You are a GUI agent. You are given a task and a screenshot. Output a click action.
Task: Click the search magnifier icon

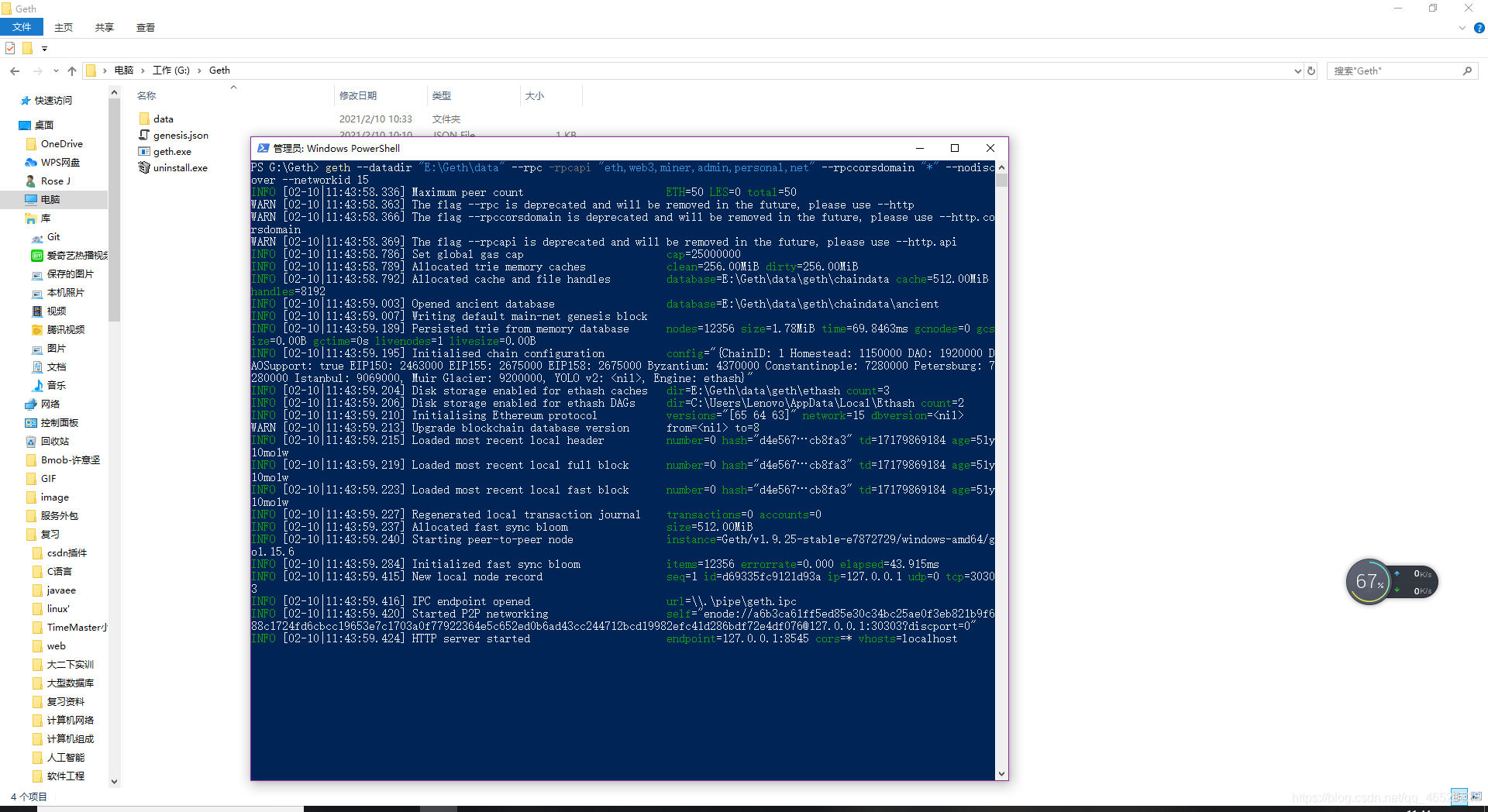coord(1467,71)
